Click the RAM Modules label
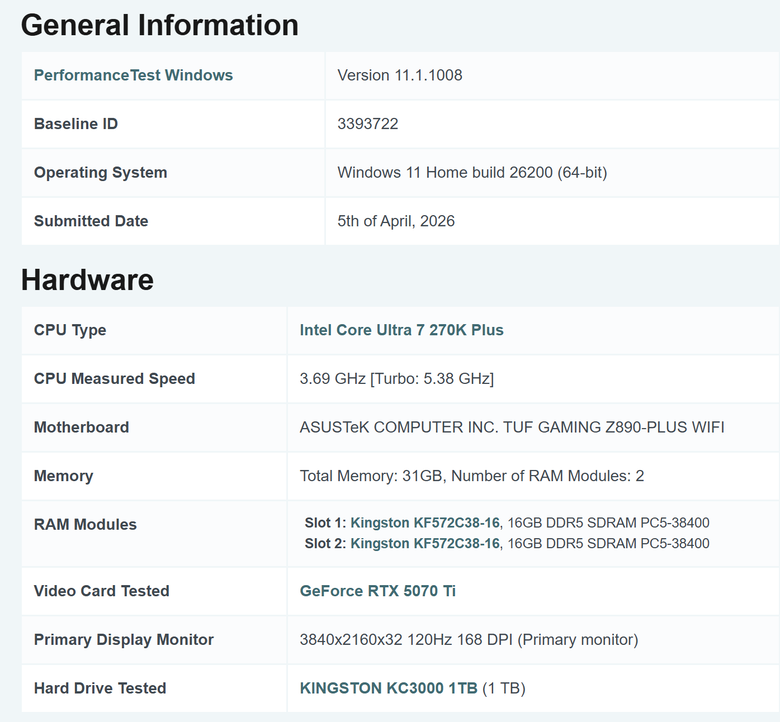 click(x=85, y=524)
